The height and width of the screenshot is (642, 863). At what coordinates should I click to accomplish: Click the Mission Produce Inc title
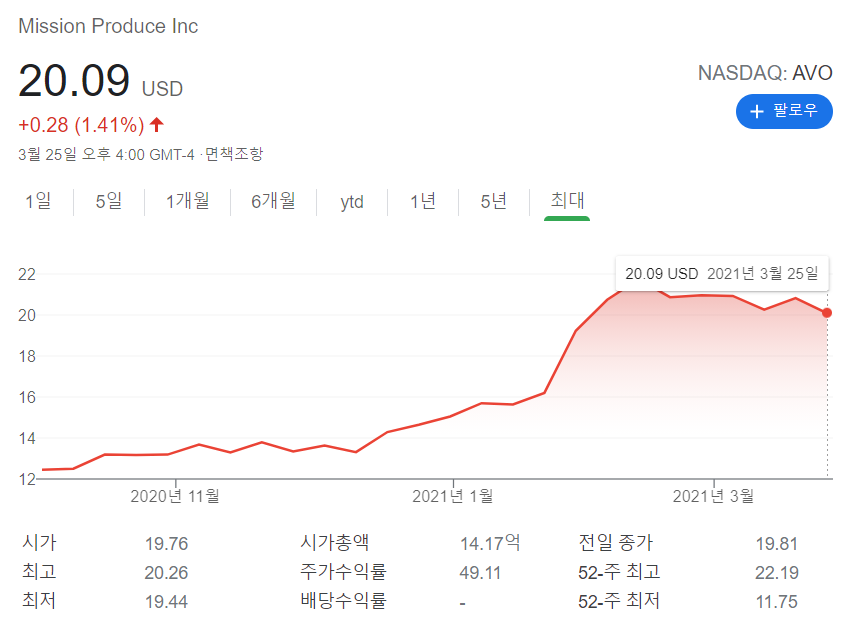108,26
